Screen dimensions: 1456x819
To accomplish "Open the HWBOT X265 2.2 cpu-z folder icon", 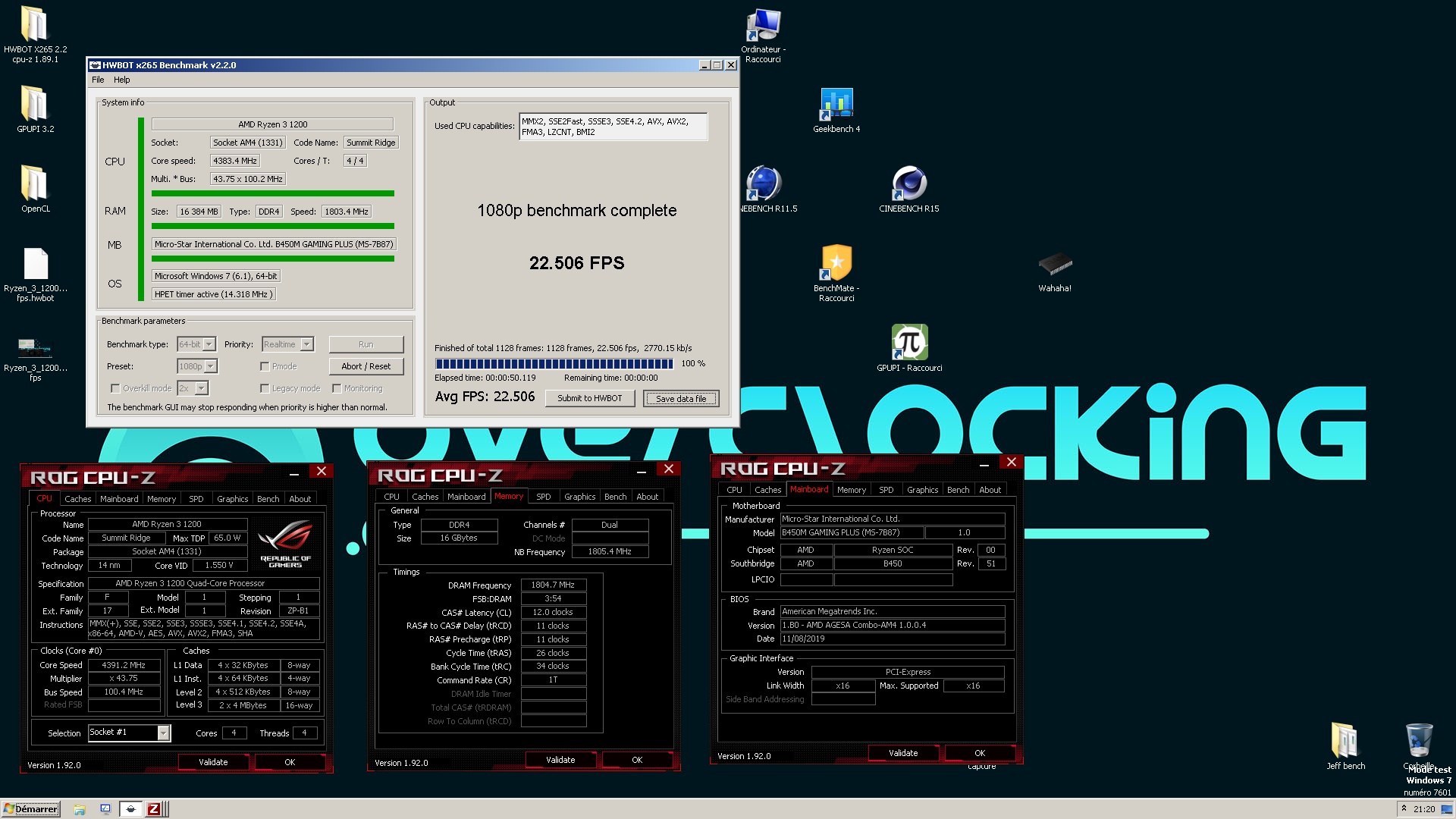I will pos(34,24).
